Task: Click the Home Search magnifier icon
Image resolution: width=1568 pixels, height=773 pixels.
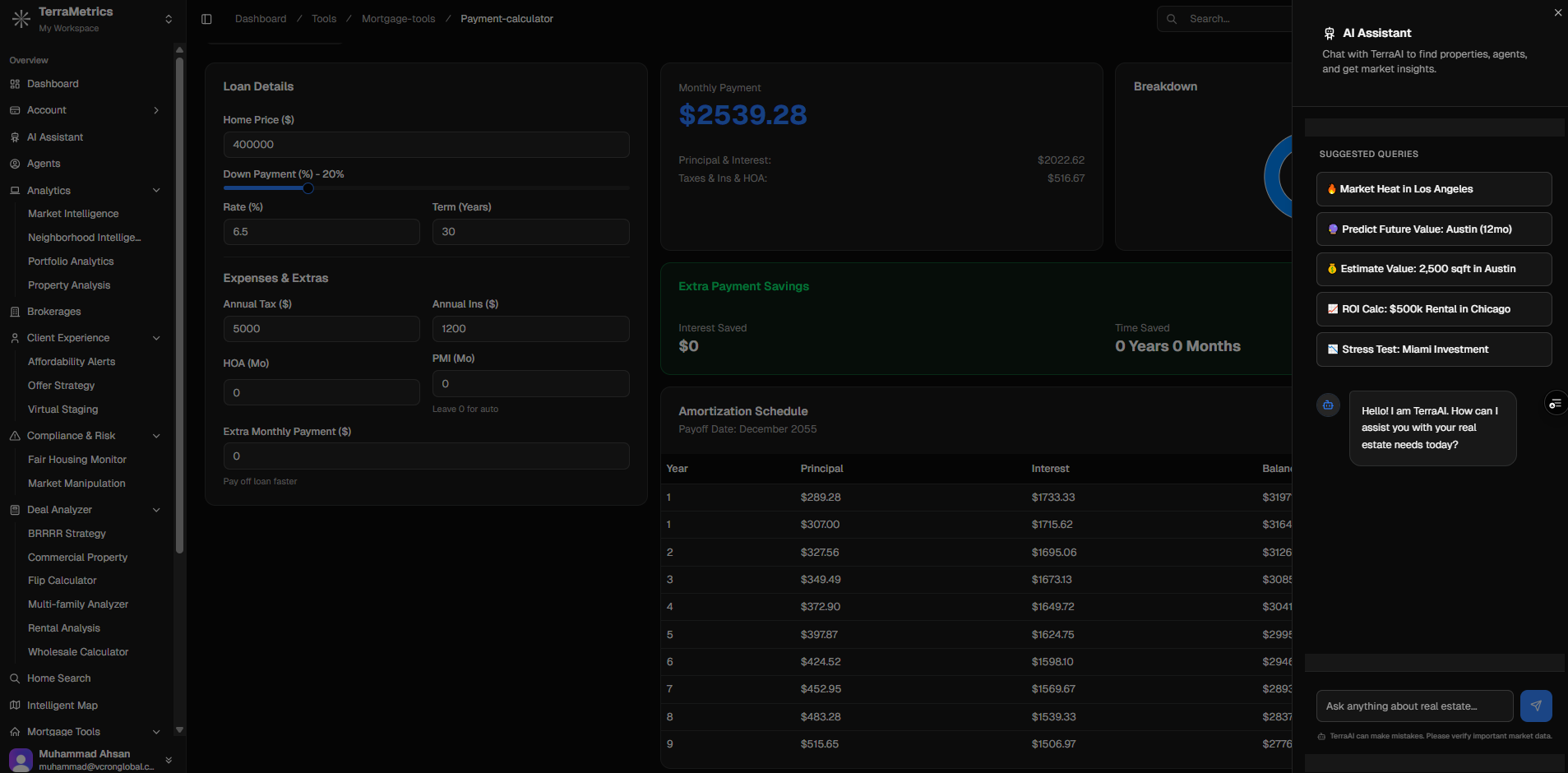Action: [x=15, y=678]
